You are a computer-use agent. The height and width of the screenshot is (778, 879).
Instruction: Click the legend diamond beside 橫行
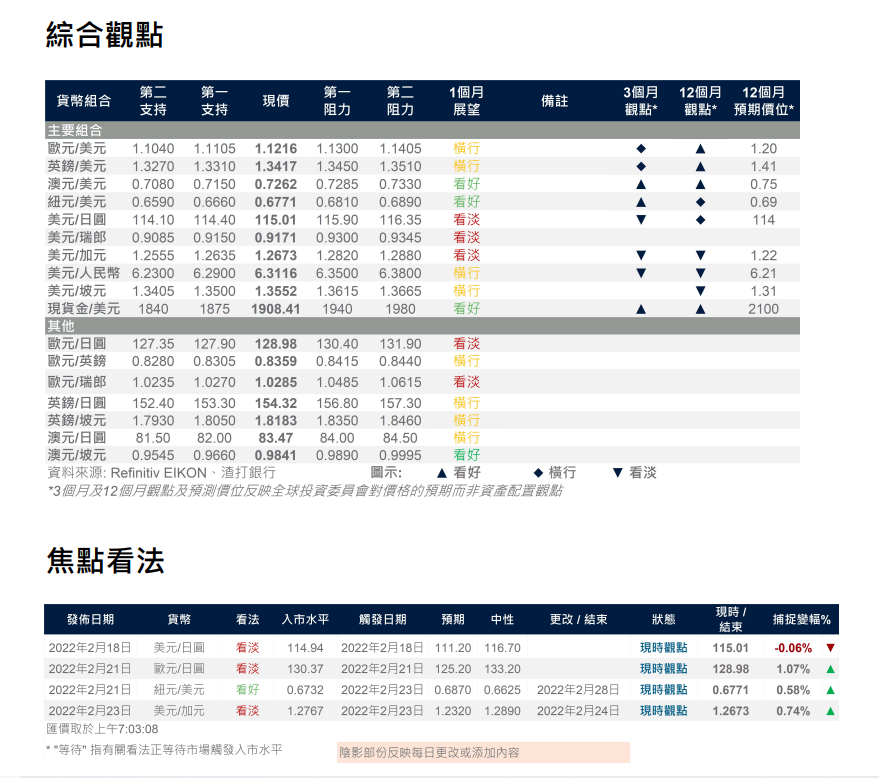pos(538,473)
